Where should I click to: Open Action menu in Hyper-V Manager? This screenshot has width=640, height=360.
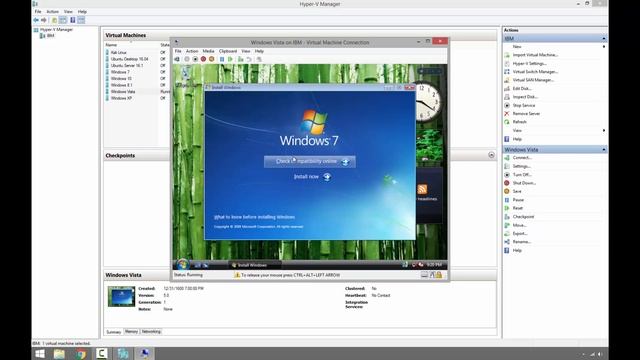52,11
